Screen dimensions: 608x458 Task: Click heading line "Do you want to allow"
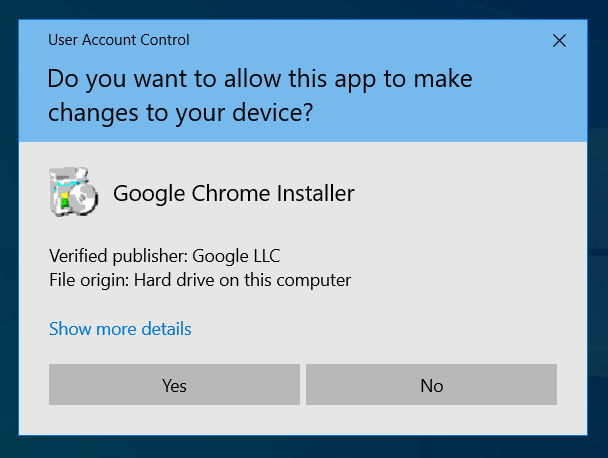tap(260, 78)
